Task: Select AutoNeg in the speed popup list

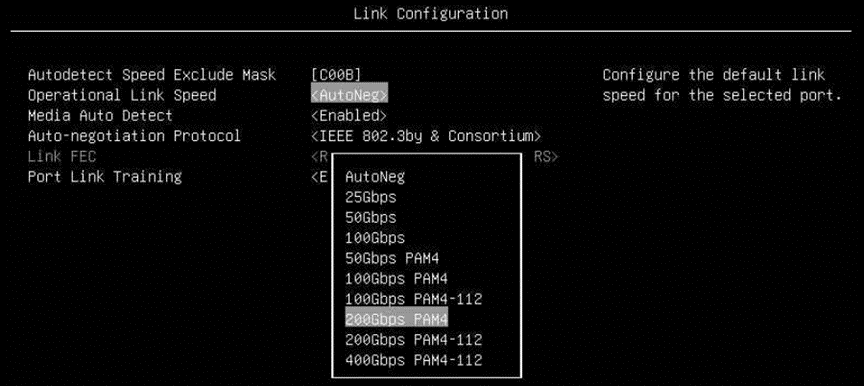Action: 375,177
